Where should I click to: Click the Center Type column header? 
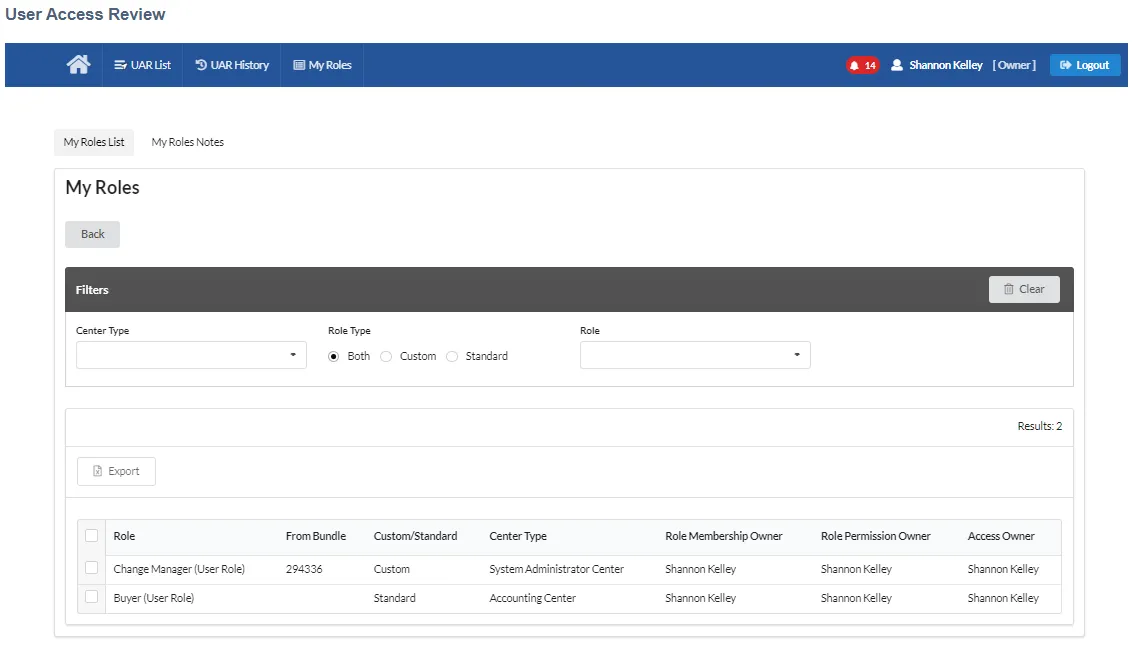click(518, 536)
